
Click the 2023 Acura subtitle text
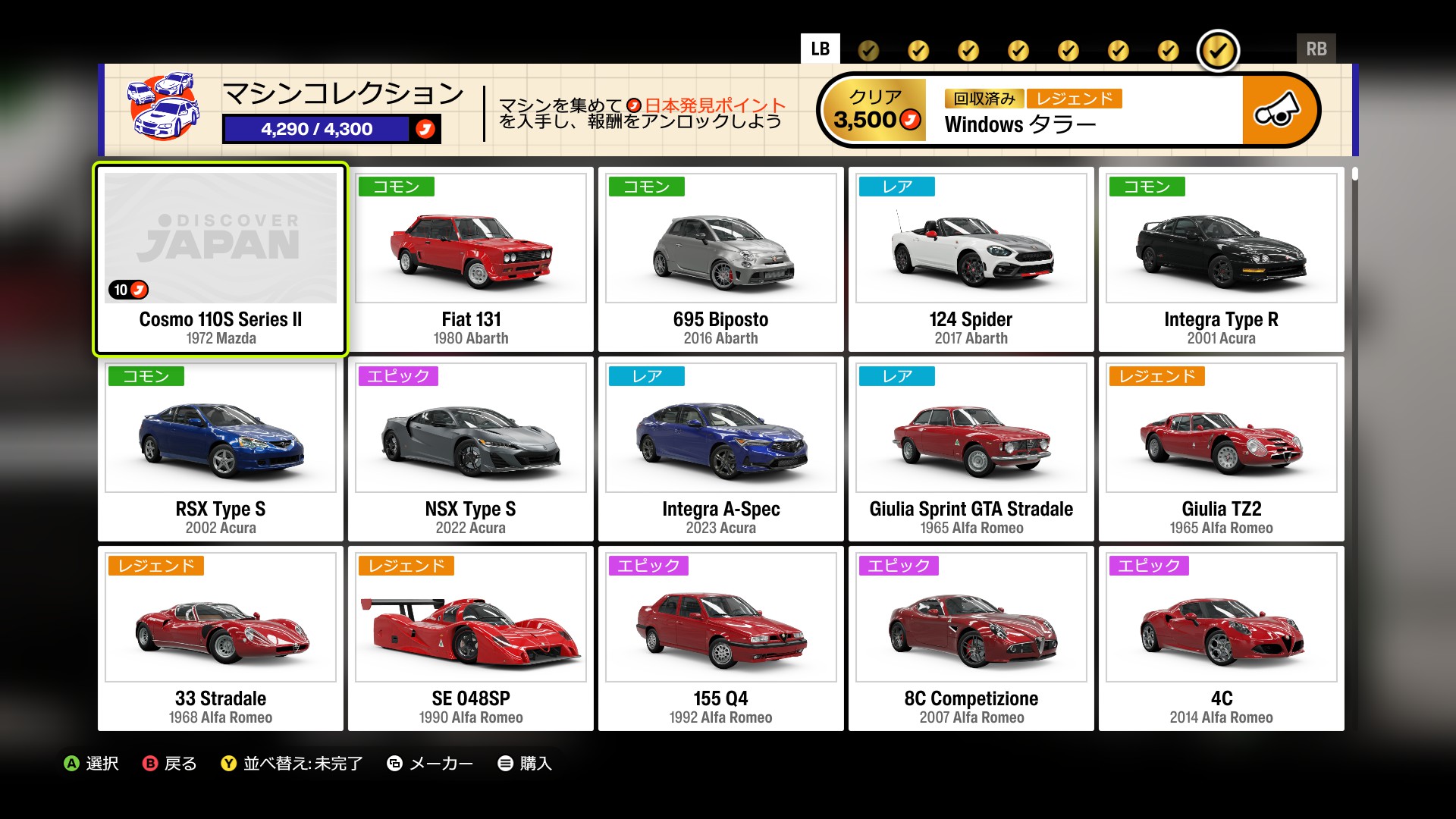click(721, 528)
